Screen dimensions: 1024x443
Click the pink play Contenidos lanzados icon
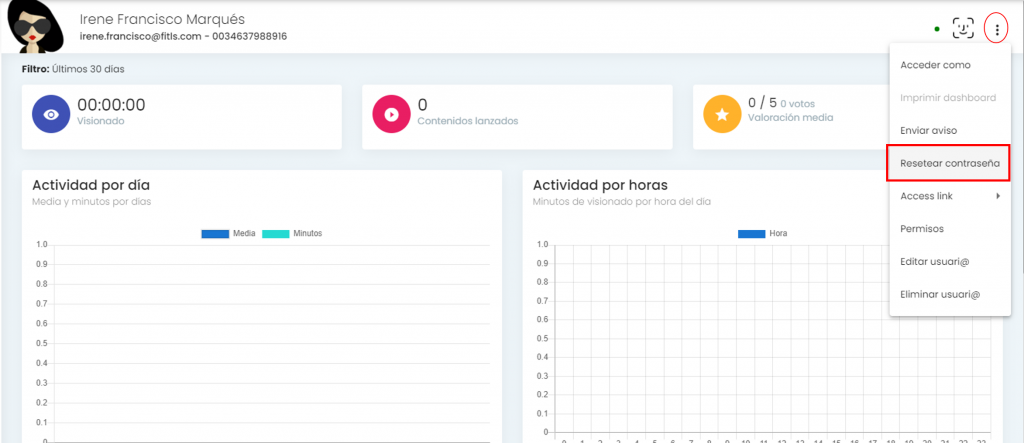[391, 114]
